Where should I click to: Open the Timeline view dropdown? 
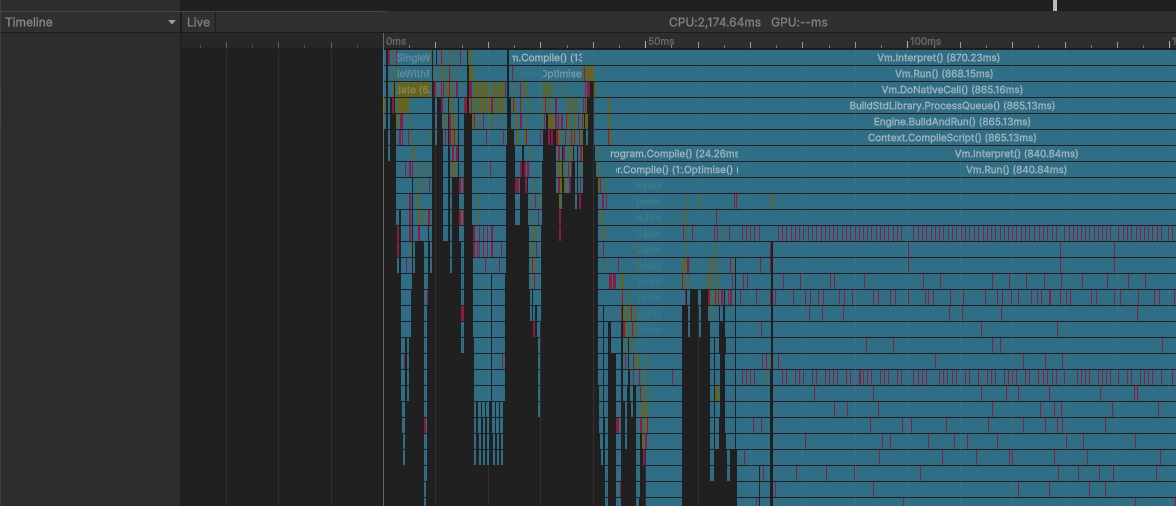[171, 22]
